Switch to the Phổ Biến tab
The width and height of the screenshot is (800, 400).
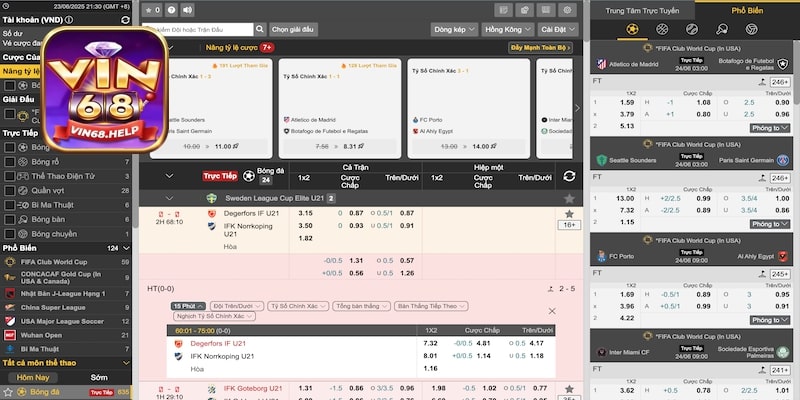[747, 10]
